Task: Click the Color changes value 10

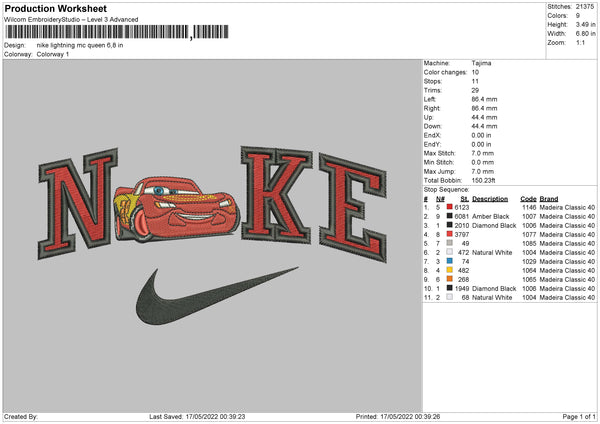Action: click(x=475, y=72)
